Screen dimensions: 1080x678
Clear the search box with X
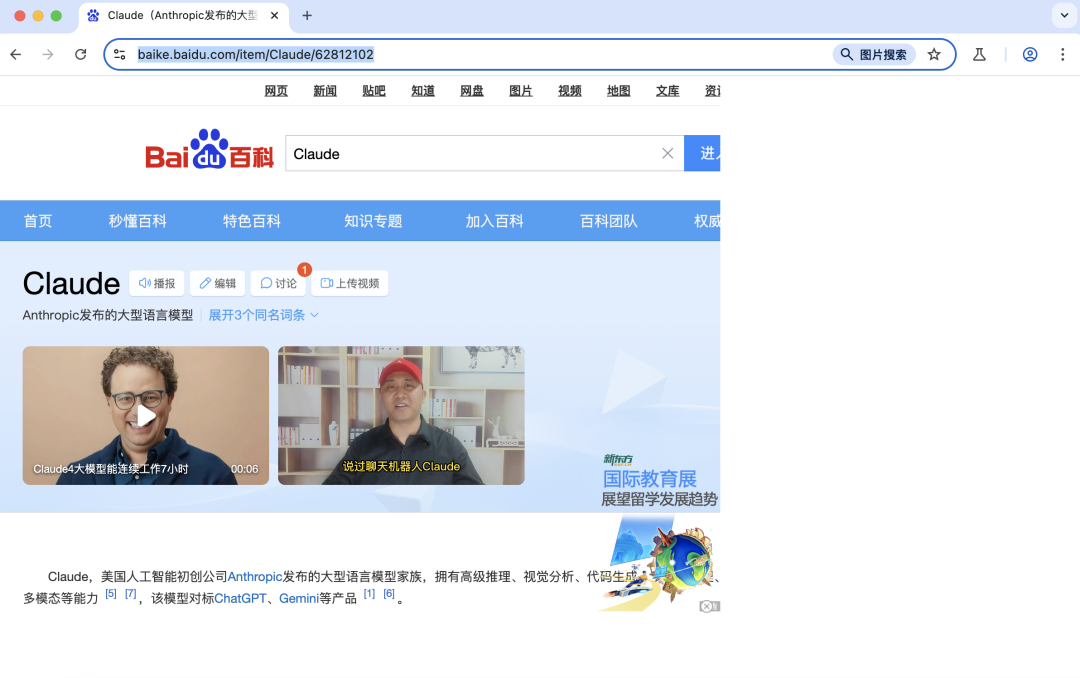pos(667,154)
